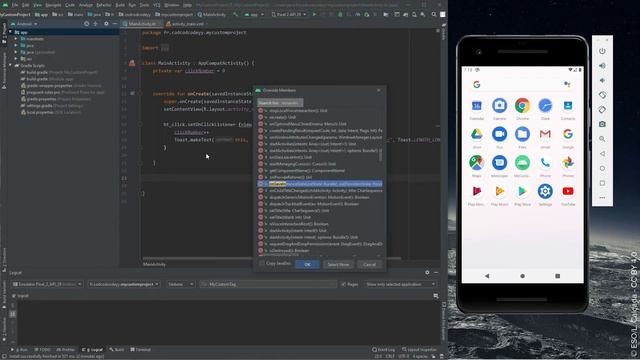Select the highlighted onCreate override row
Viewport: 640px width, 360px height.
coord(320,184)
